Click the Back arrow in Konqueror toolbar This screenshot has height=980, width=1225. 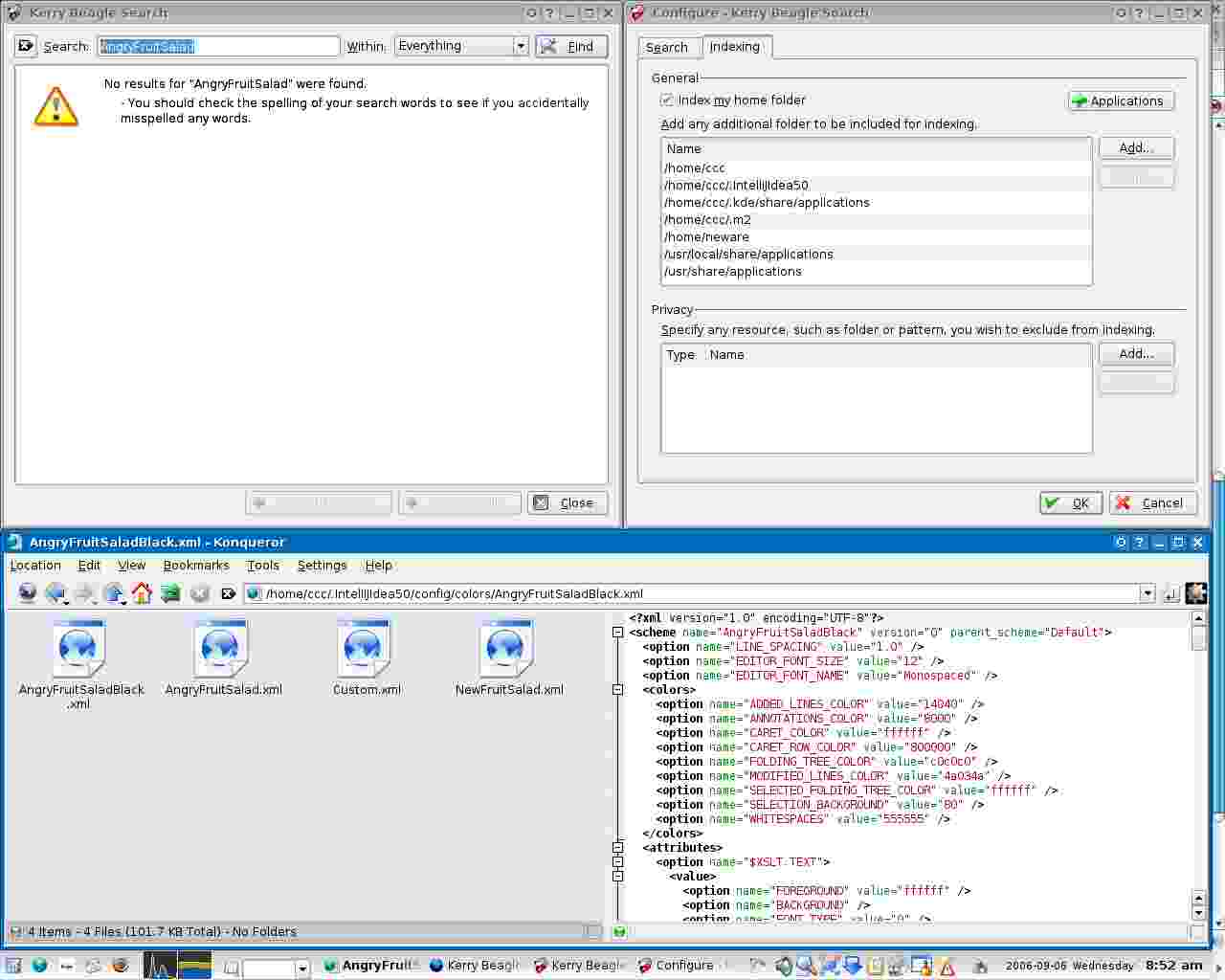55,593
